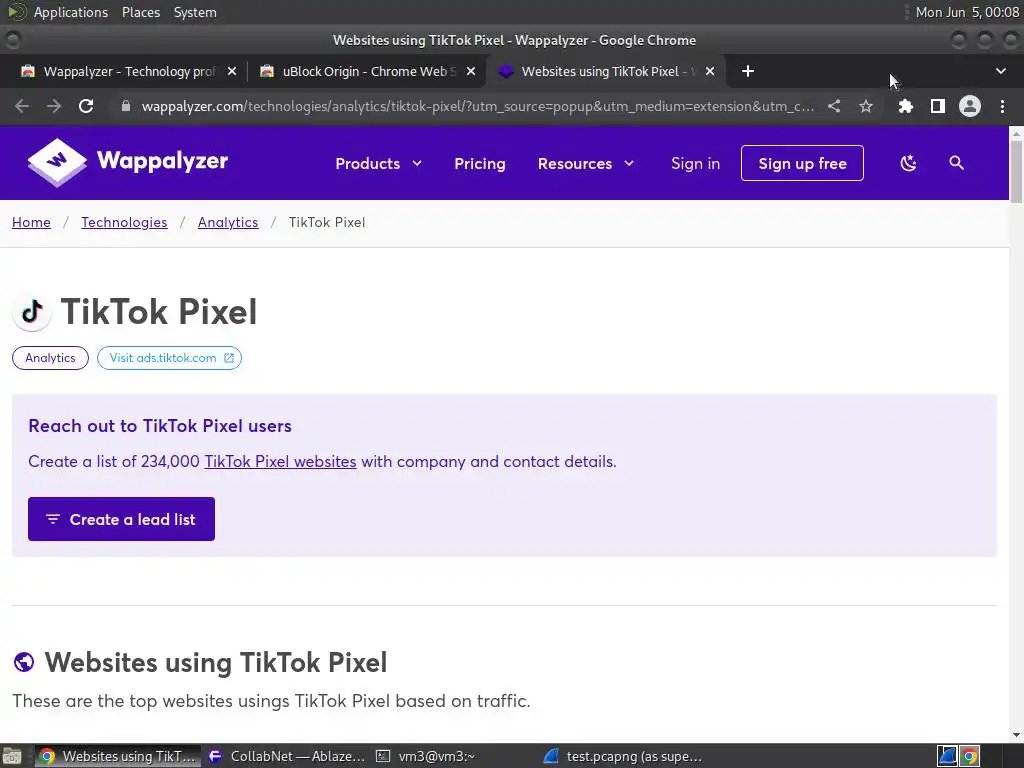This screenshot has height=768, width=1024.
Task: Click the Analytics category tag
Action: tap(50, 358)
